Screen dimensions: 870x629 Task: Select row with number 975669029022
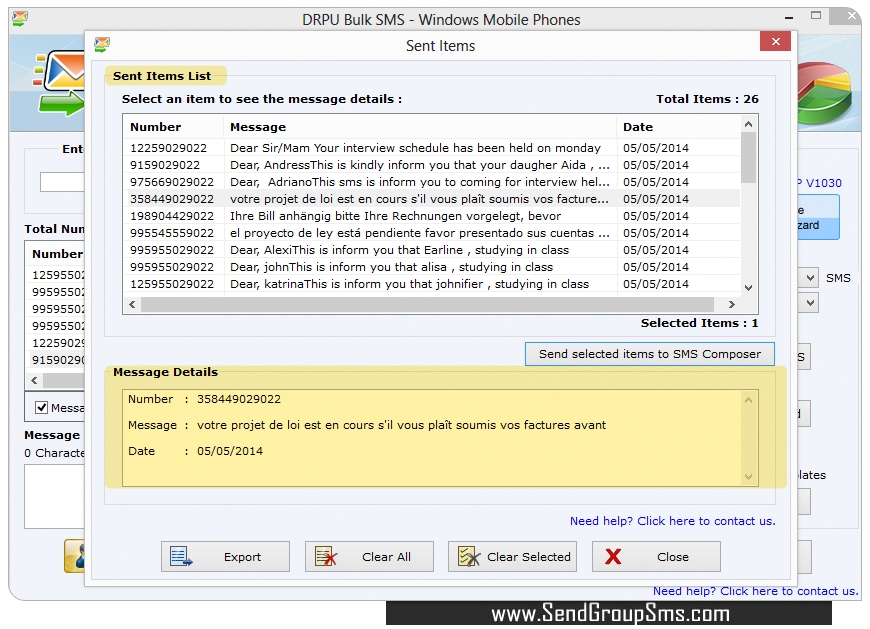coord(432,182)
